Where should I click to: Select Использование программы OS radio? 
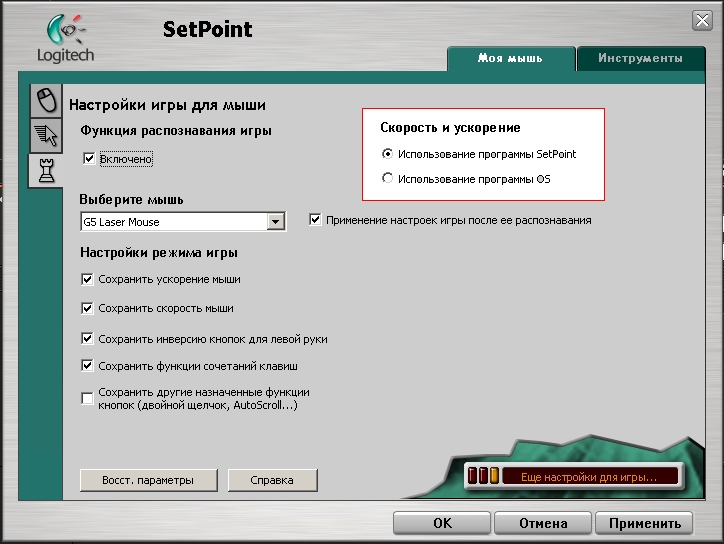387,178
